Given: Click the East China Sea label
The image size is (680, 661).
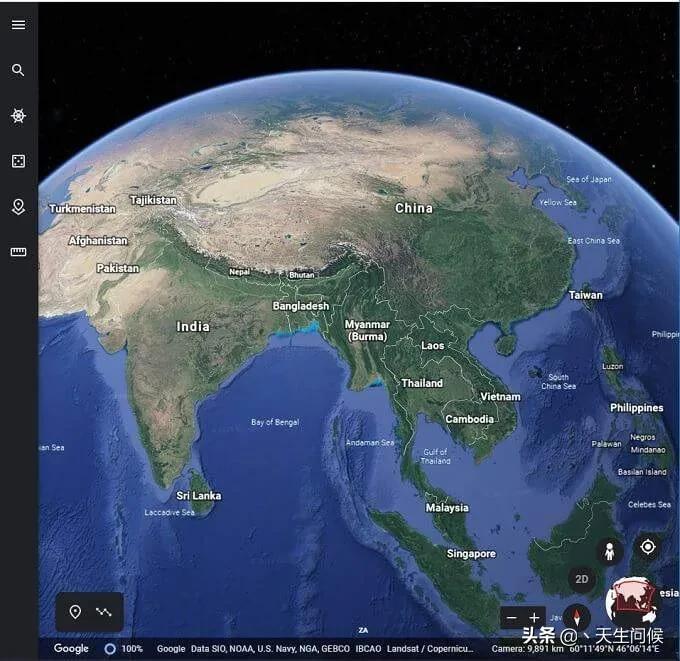Looking at the screenshot, I should click(594, 241).
